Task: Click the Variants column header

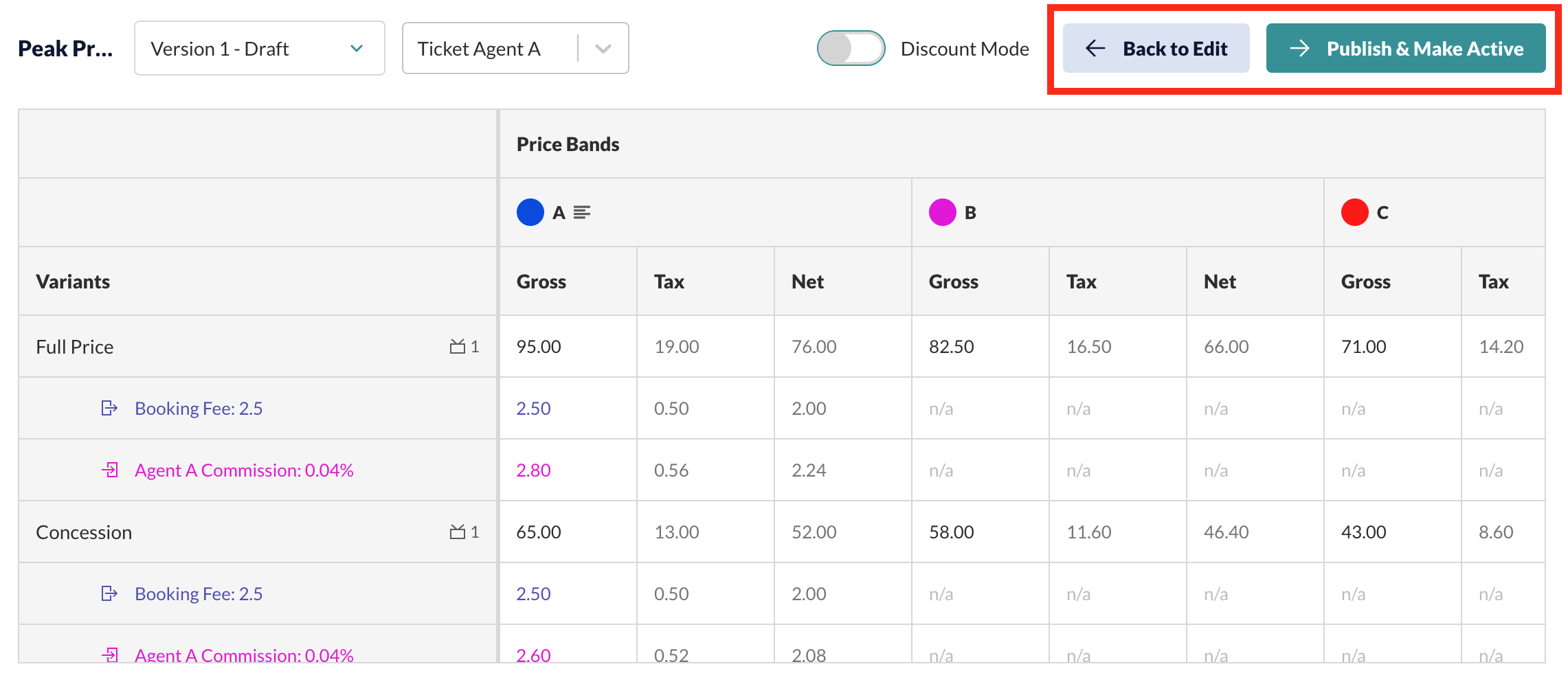Action: click(73, 282)
